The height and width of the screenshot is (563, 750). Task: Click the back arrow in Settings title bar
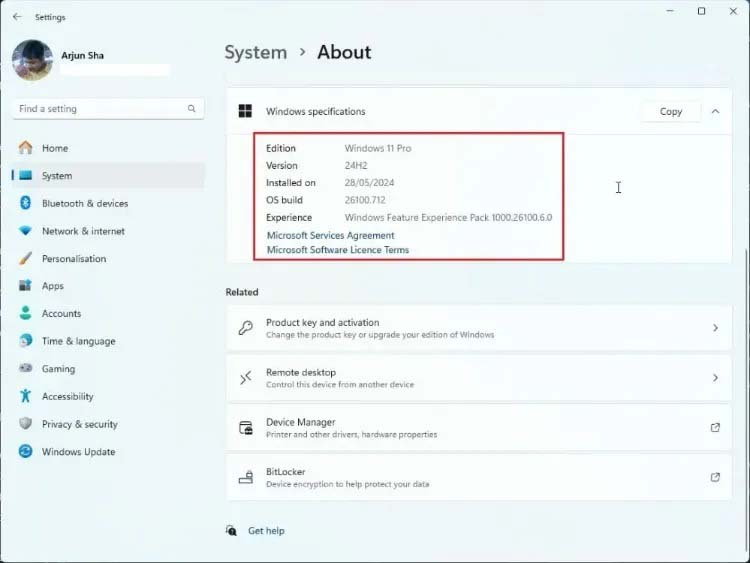pyautogui.click(x=17, y=16)
